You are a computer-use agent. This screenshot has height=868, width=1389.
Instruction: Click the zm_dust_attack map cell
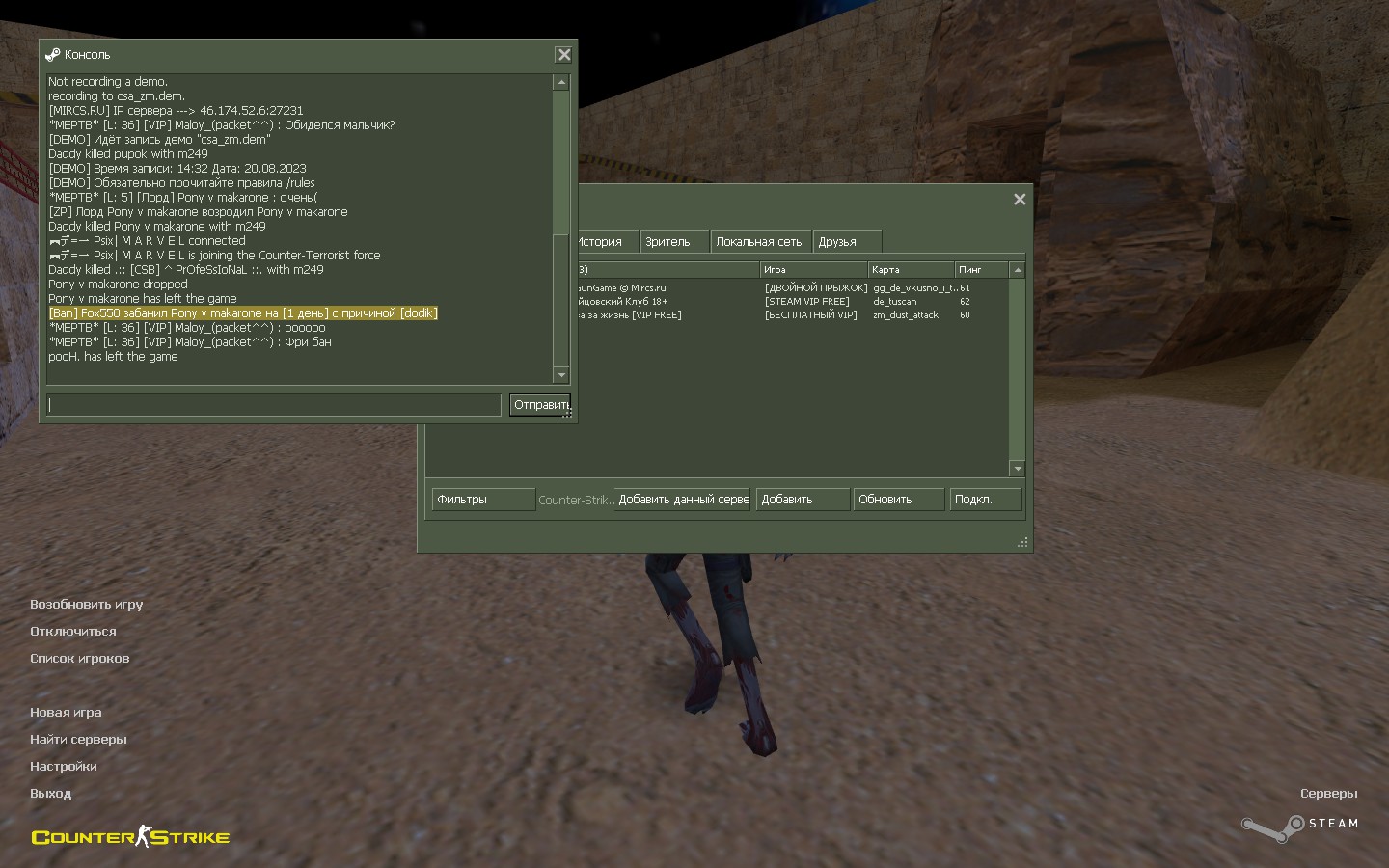point(906,315)
